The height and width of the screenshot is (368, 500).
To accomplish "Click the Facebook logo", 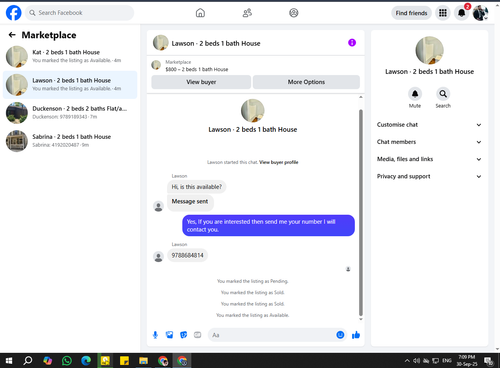I will 14,13.
